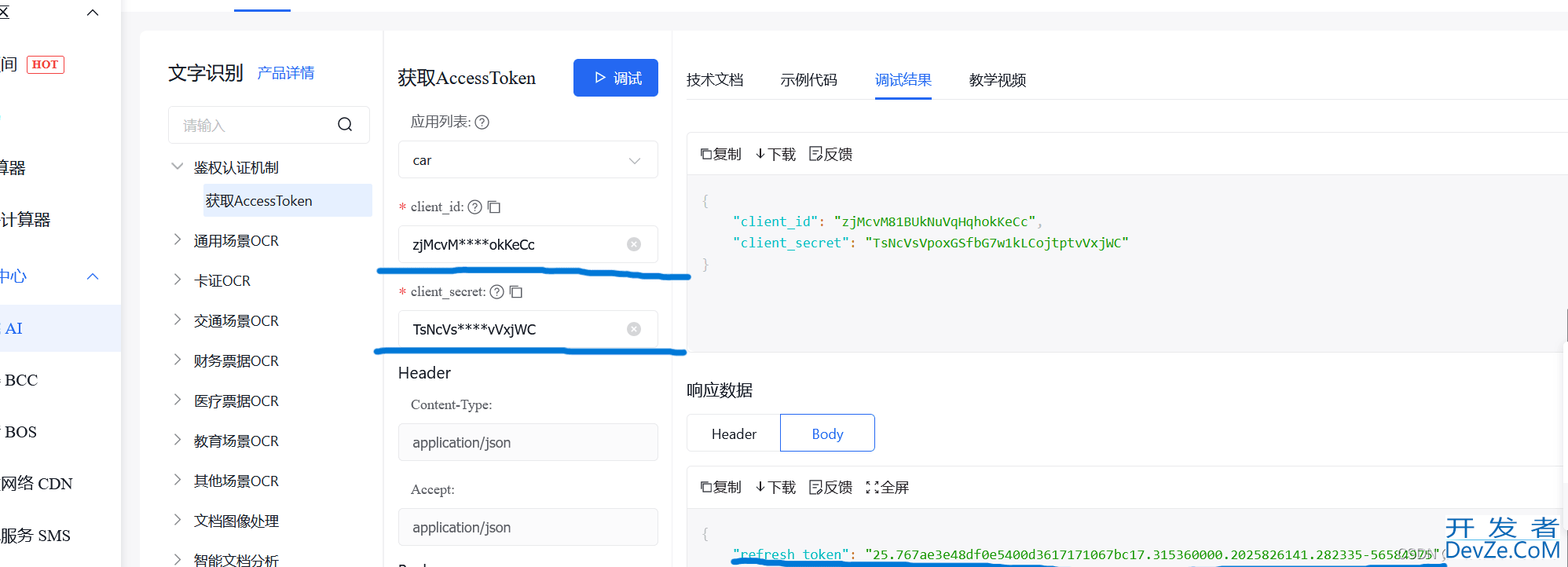Focus the 请输入 search field

click(x=269, y=125)
